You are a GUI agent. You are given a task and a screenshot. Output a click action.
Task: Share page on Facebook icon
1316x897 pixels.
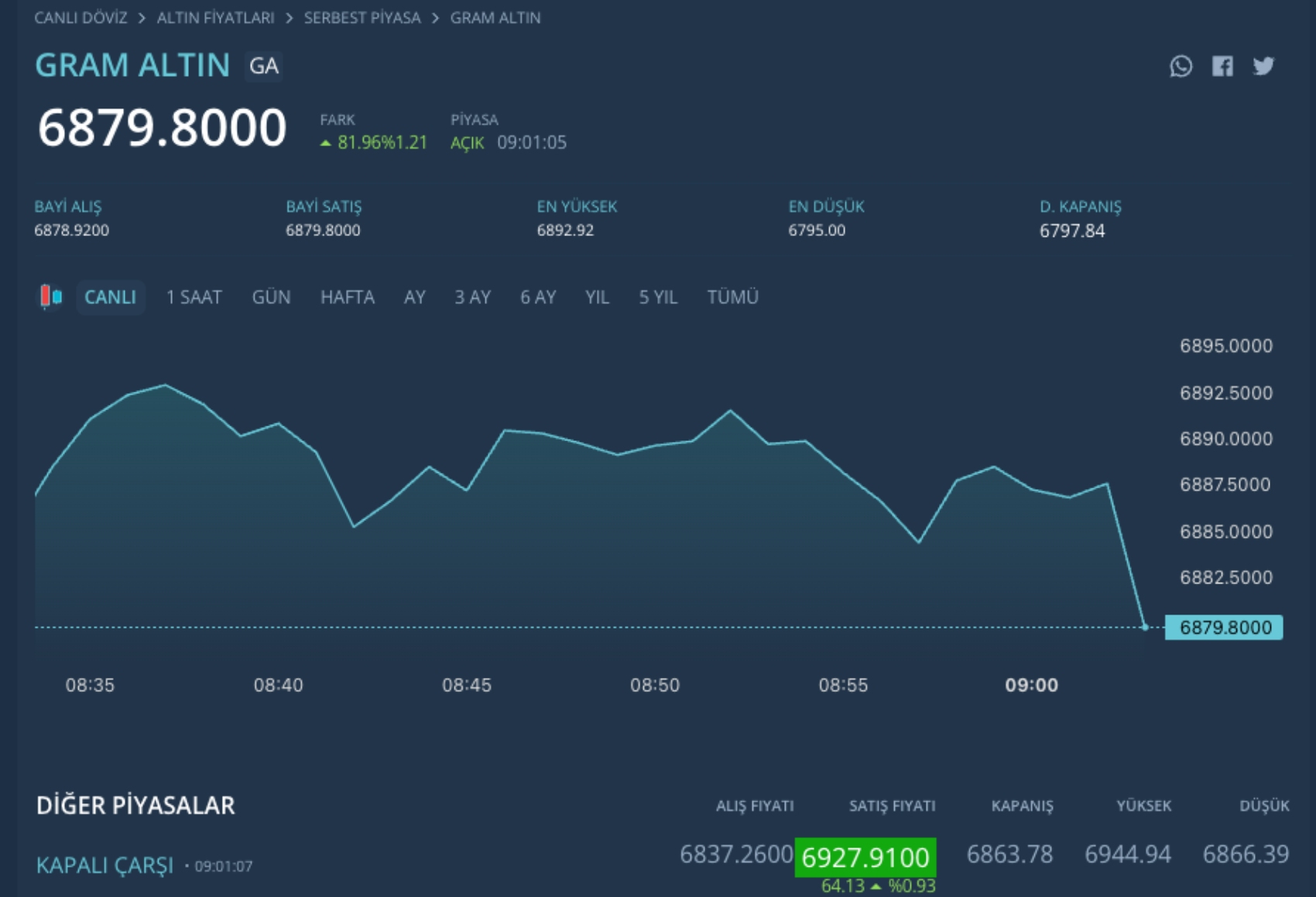1222,67
